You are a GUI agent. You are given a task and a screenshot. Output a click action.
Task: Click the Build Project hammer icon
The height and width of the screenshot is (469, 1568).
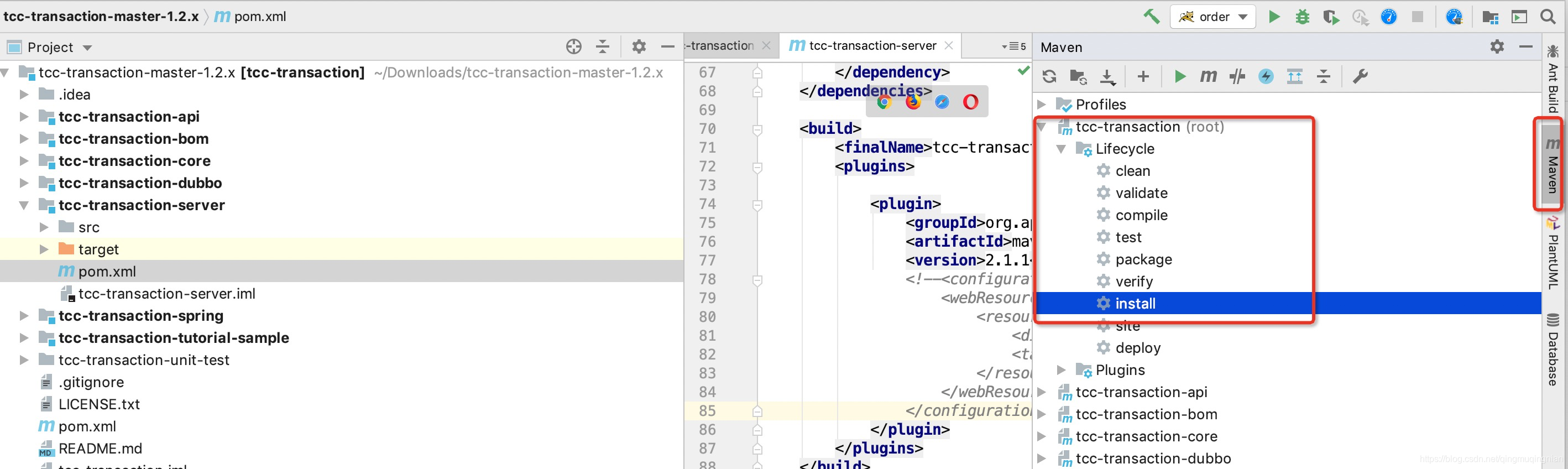pos(1151,17)
